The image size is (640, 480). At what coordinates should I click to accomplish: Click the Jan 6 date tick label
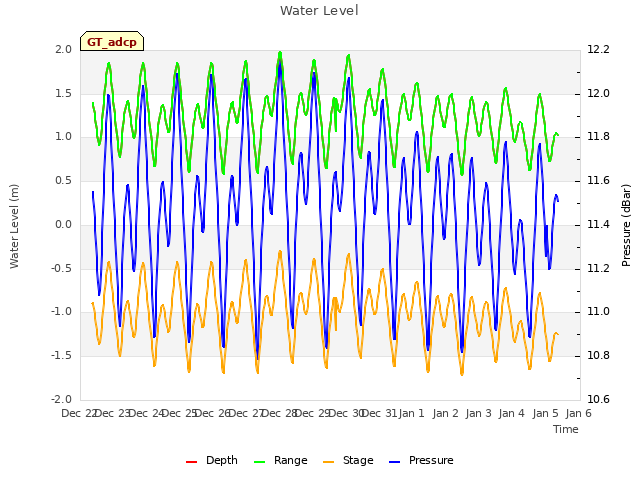pos(578,413)
